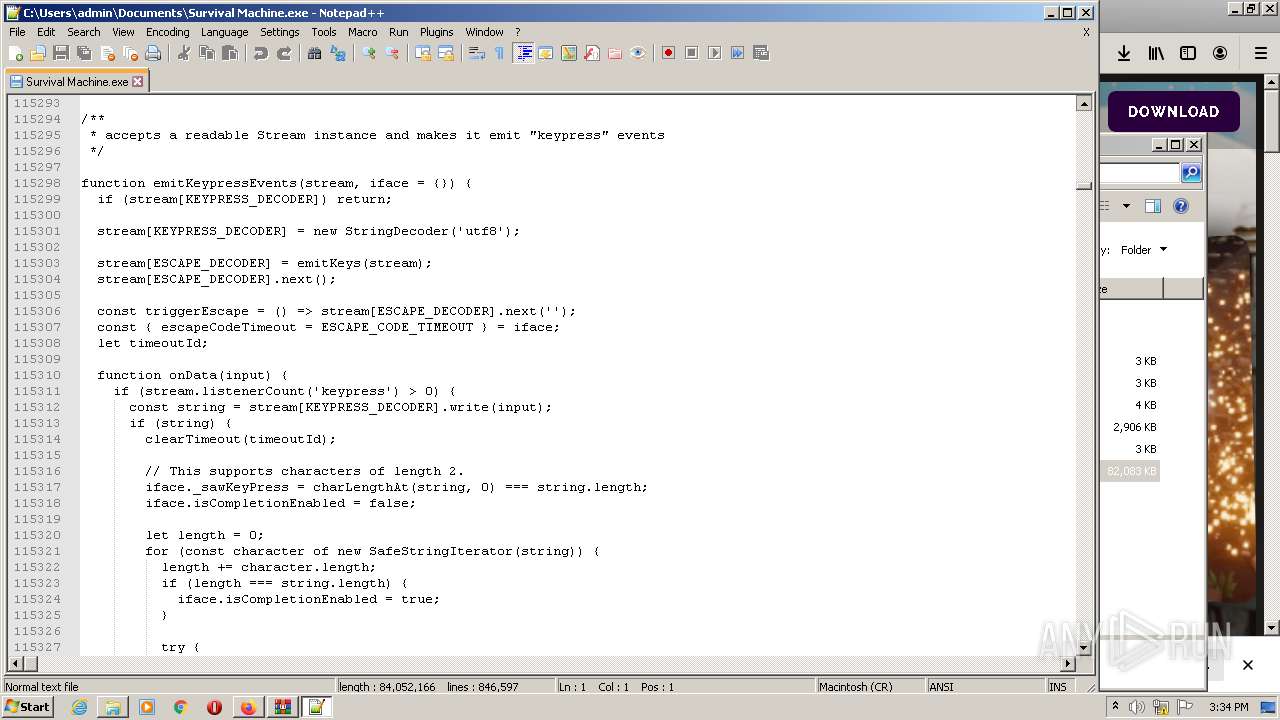Open Firefox from the taskbar
Screen dimensions: 1280x720
247,707
